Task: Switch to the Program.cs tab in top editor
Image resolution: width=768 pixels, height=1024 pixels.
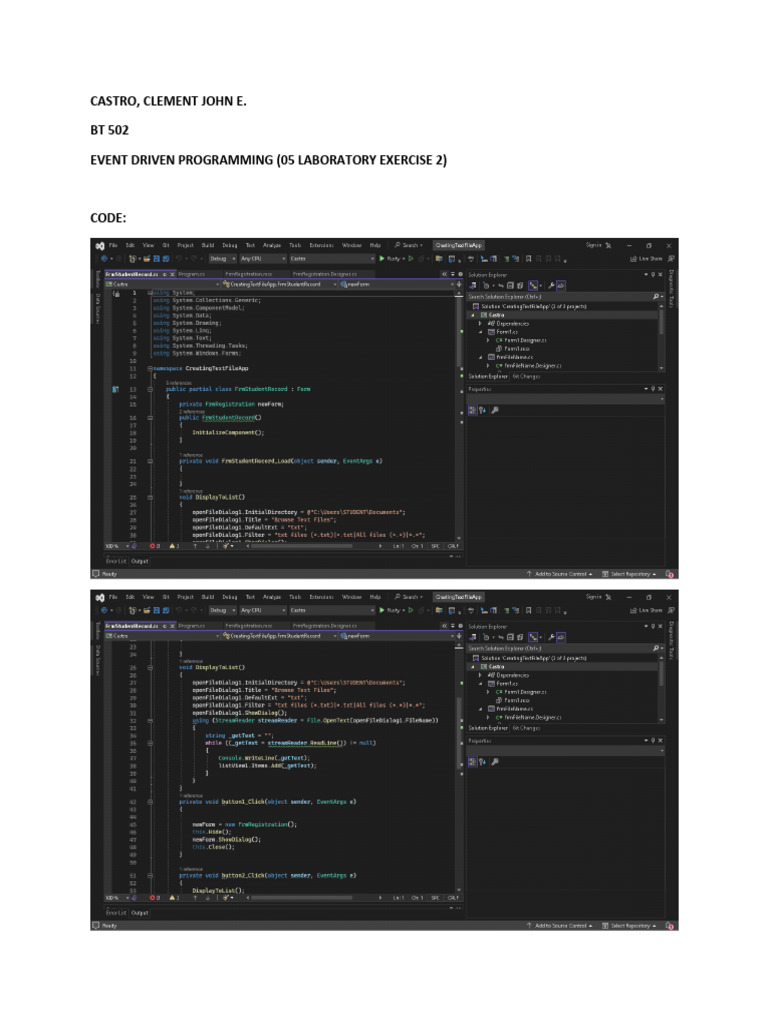Action: pos(191,273)
